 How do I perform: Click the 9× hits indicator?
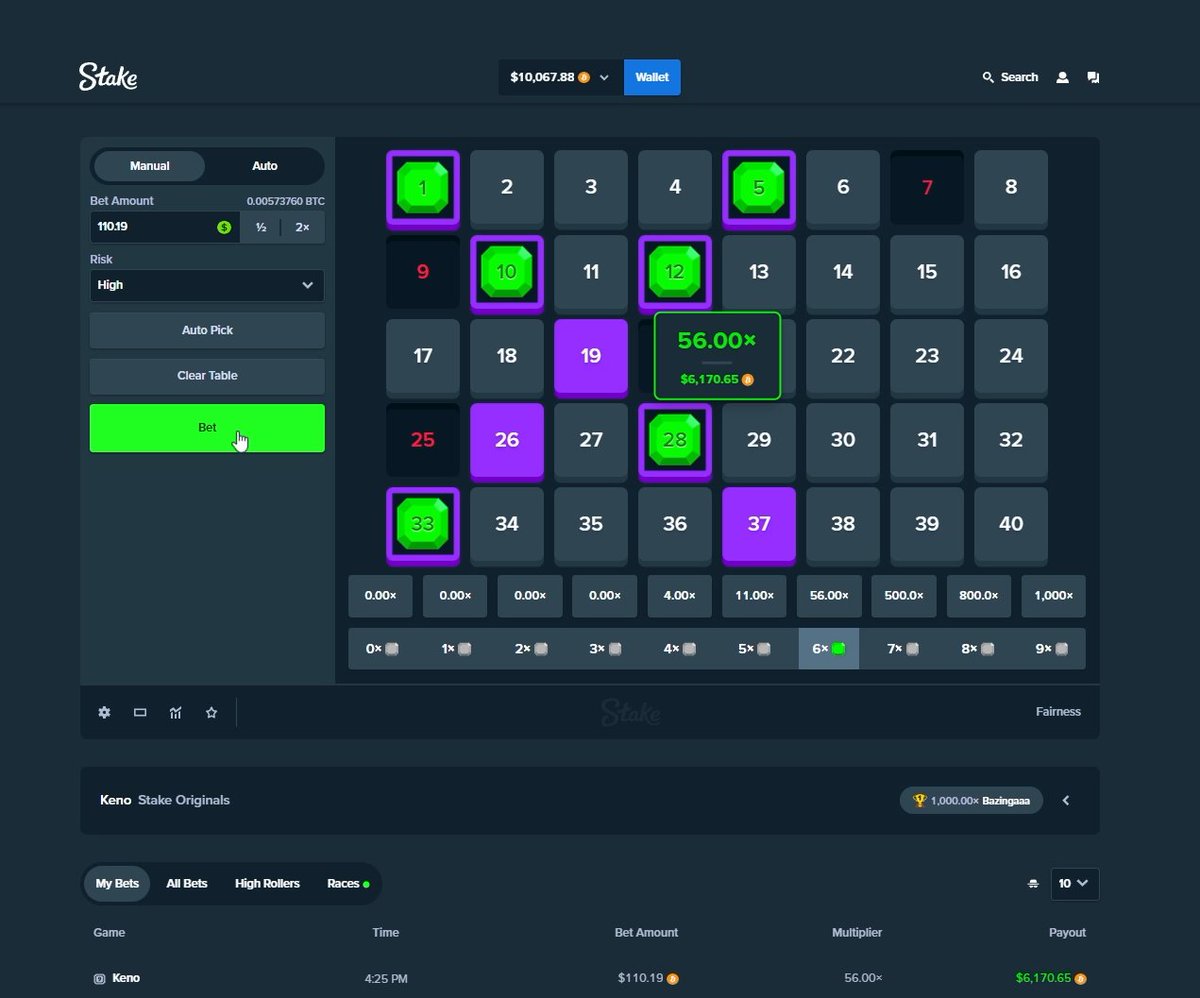[1053, 648]
